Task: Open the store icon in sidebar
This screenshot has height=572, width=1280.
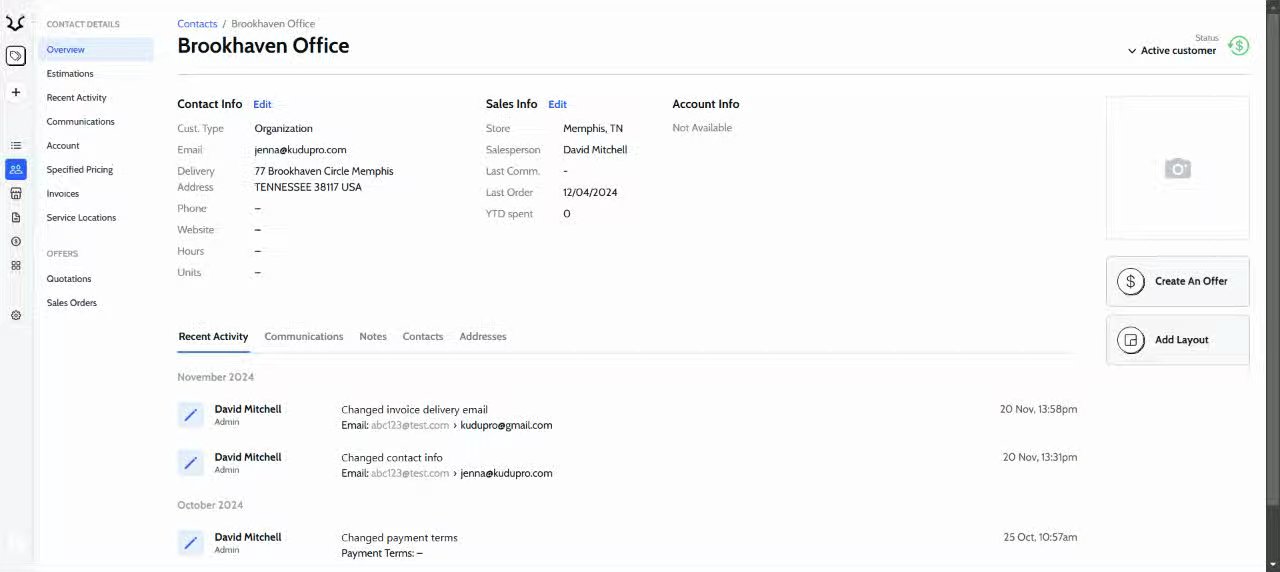Action: [x=15, y=193]
